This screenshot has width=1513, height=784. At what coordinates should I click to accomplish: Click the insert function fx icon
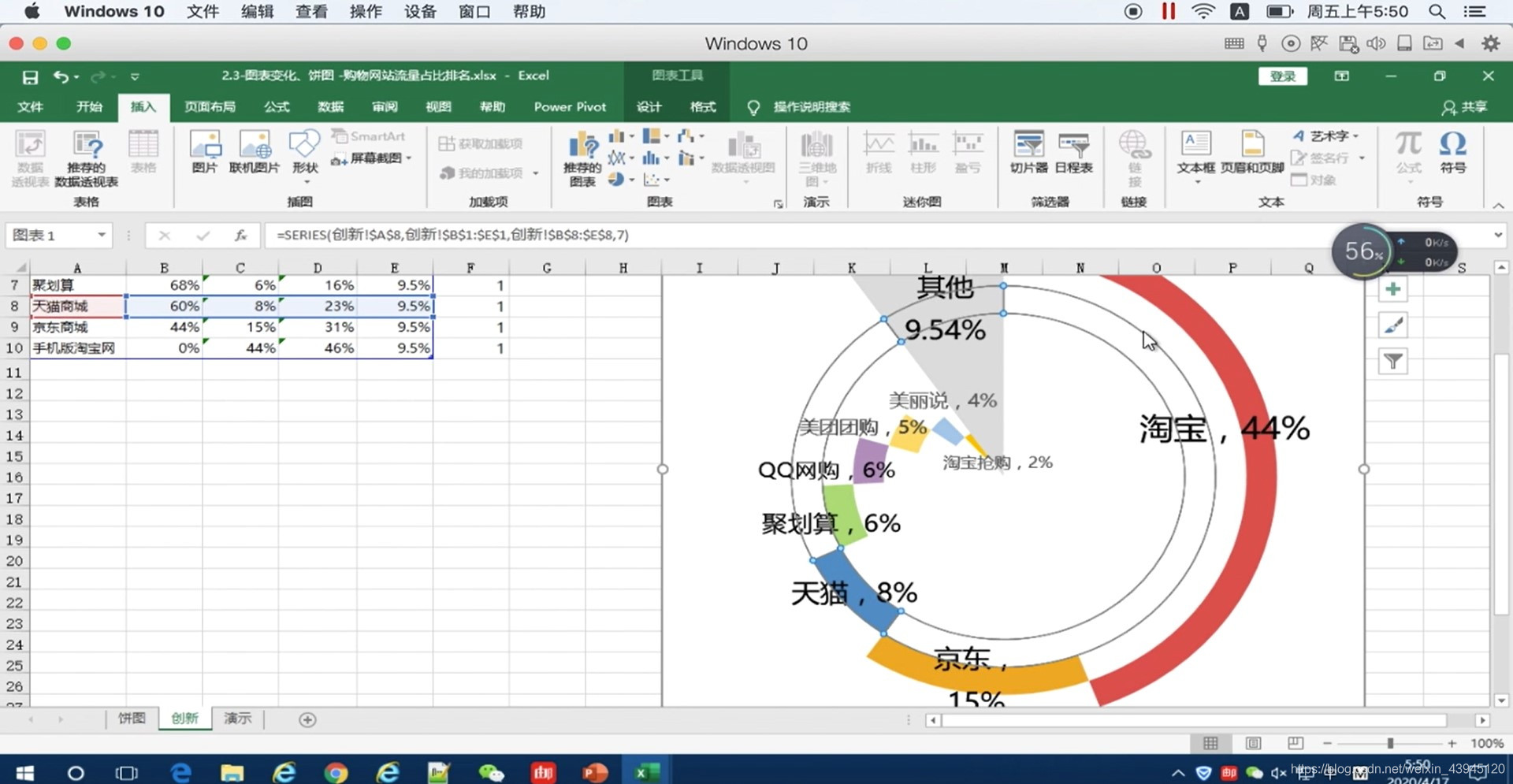click(240, 235)
